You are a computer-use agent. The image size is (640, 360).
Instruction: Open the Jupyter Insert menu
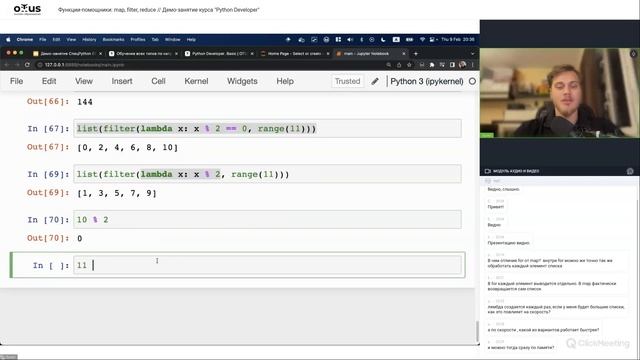(122, 81)
